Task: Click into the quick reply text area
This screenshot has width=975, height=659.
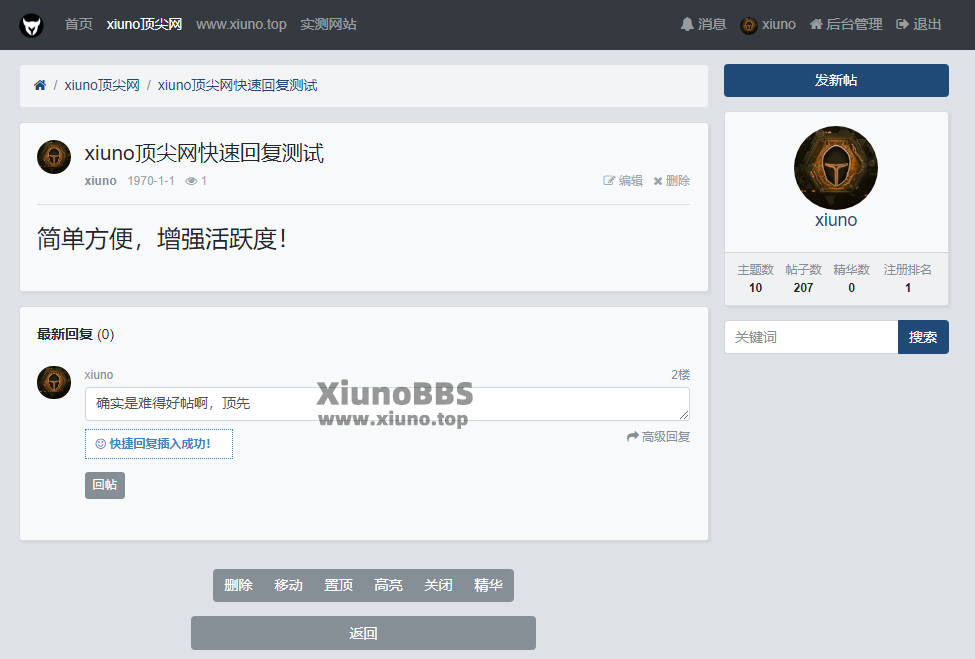Action: click(x=386, y=404)
